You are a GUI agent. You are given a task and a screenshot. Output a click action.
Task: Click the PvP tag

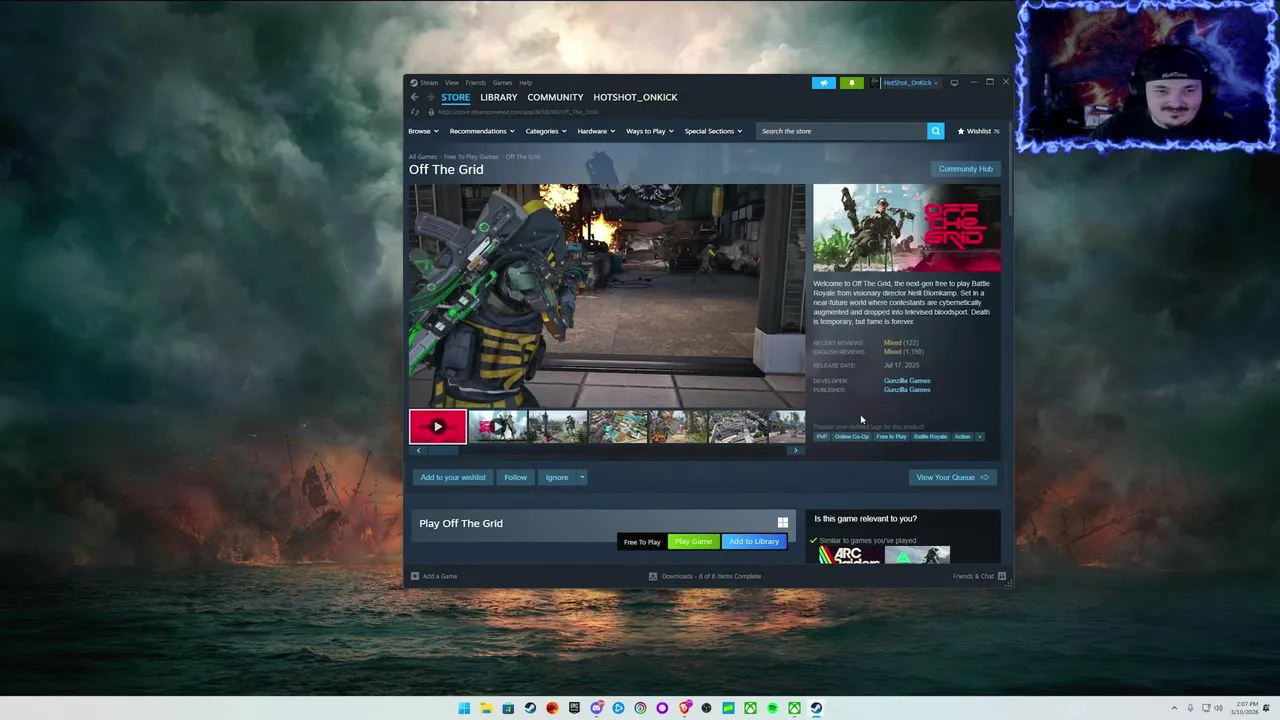tap(822, 437)
